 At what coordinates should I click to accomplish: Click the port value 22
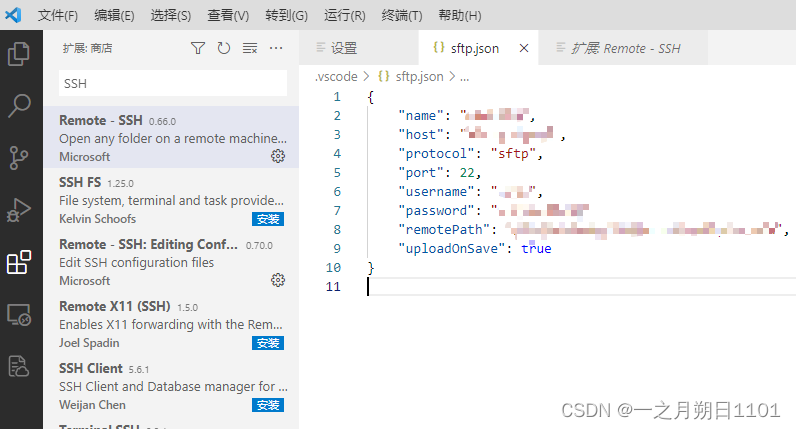(467, 173)
